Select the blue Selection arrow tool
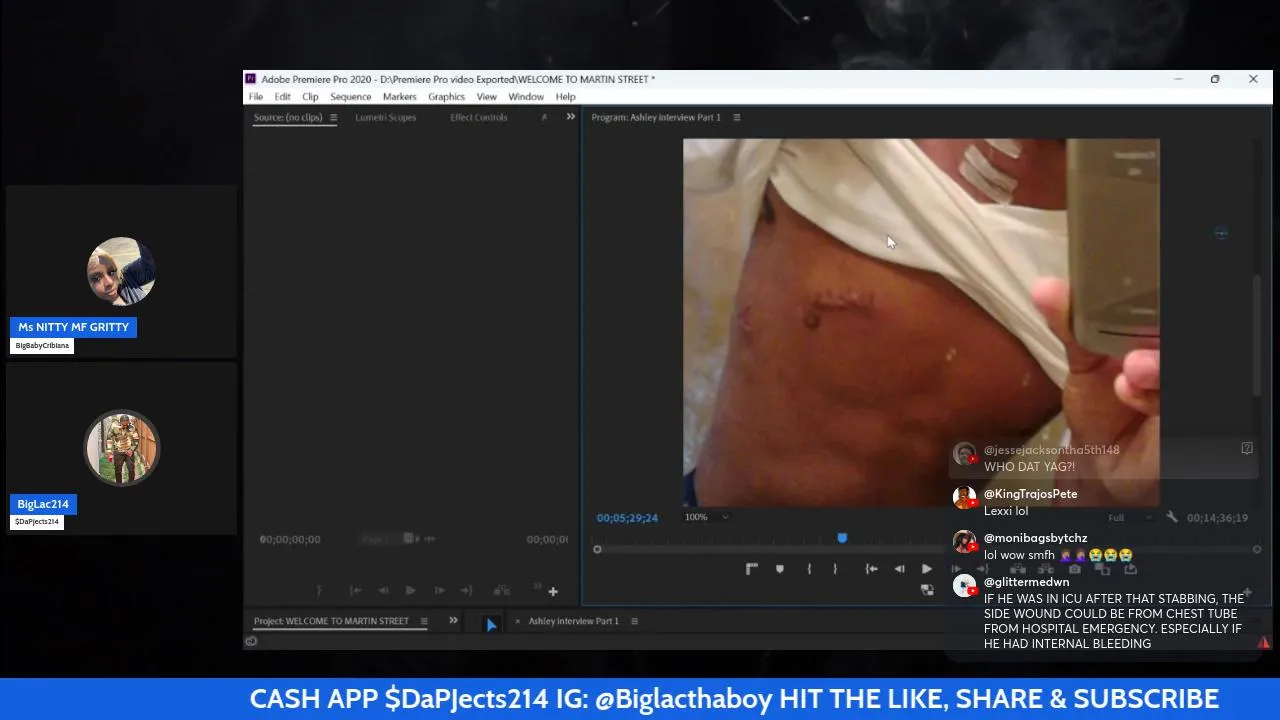 (491, 625)
